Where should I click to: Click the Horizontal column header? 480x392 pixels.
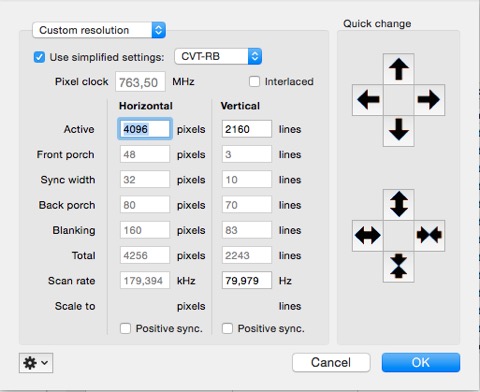point(146,106)
